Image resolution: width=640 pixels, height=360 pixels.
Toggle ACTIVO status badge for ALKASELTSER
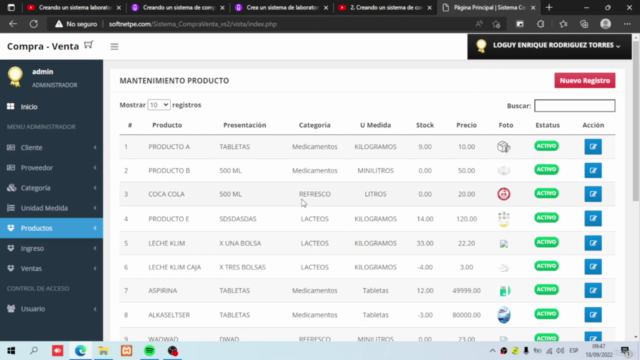546,314
